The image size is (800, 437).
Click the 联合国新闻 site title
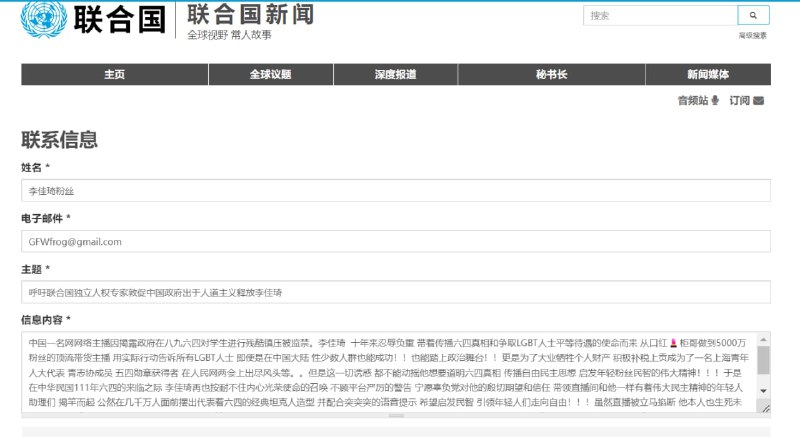pos(251,14)
